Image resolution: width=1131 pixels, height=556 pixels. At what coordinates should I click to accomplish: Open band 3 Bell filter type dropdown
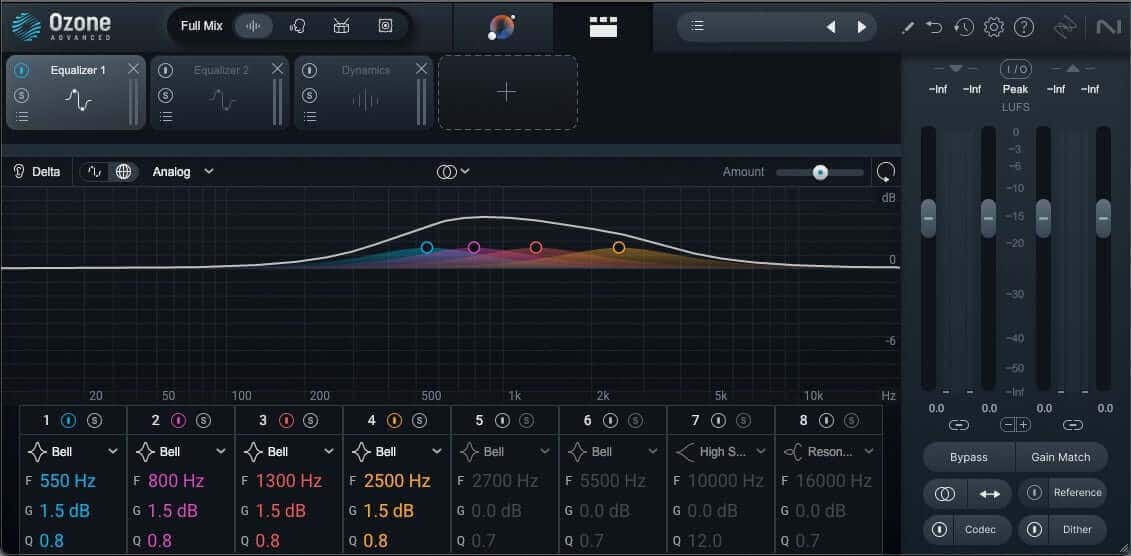[289, 452]
